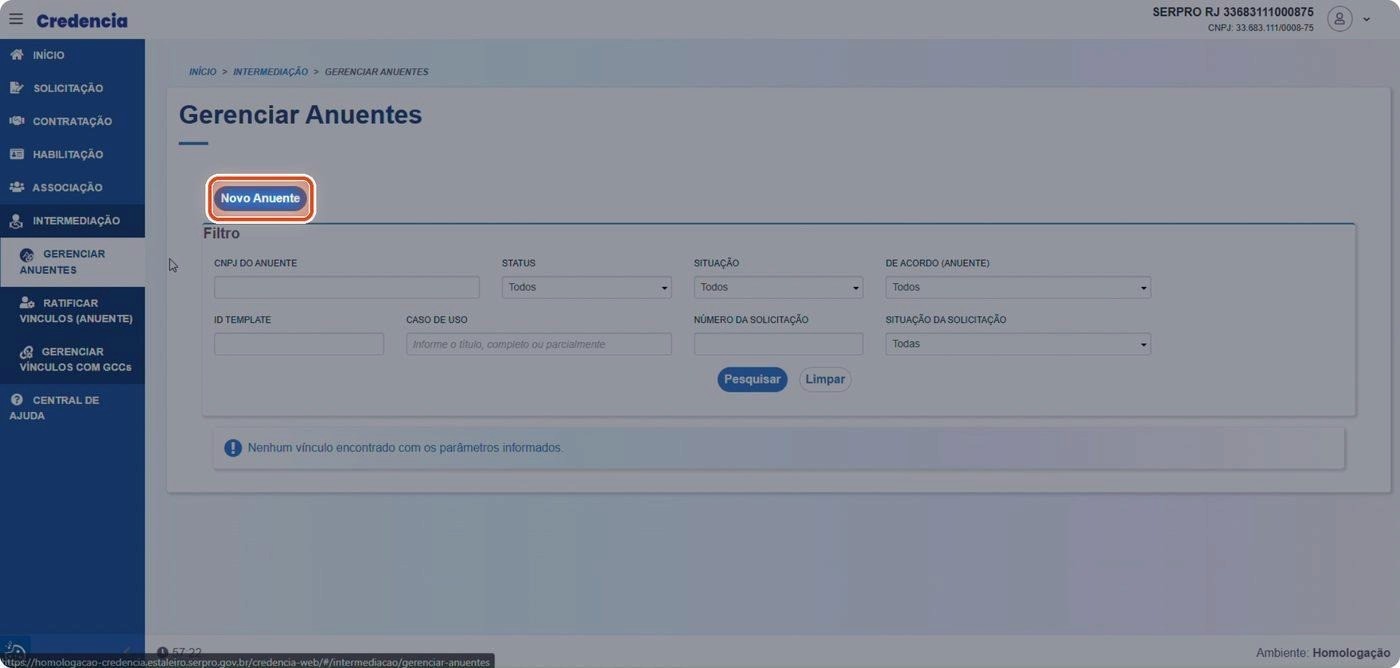Select Gerenciar Anuentes submenu entry
Image resolution: width=1400 pixels, height=668 pixels.
point(72,262)
